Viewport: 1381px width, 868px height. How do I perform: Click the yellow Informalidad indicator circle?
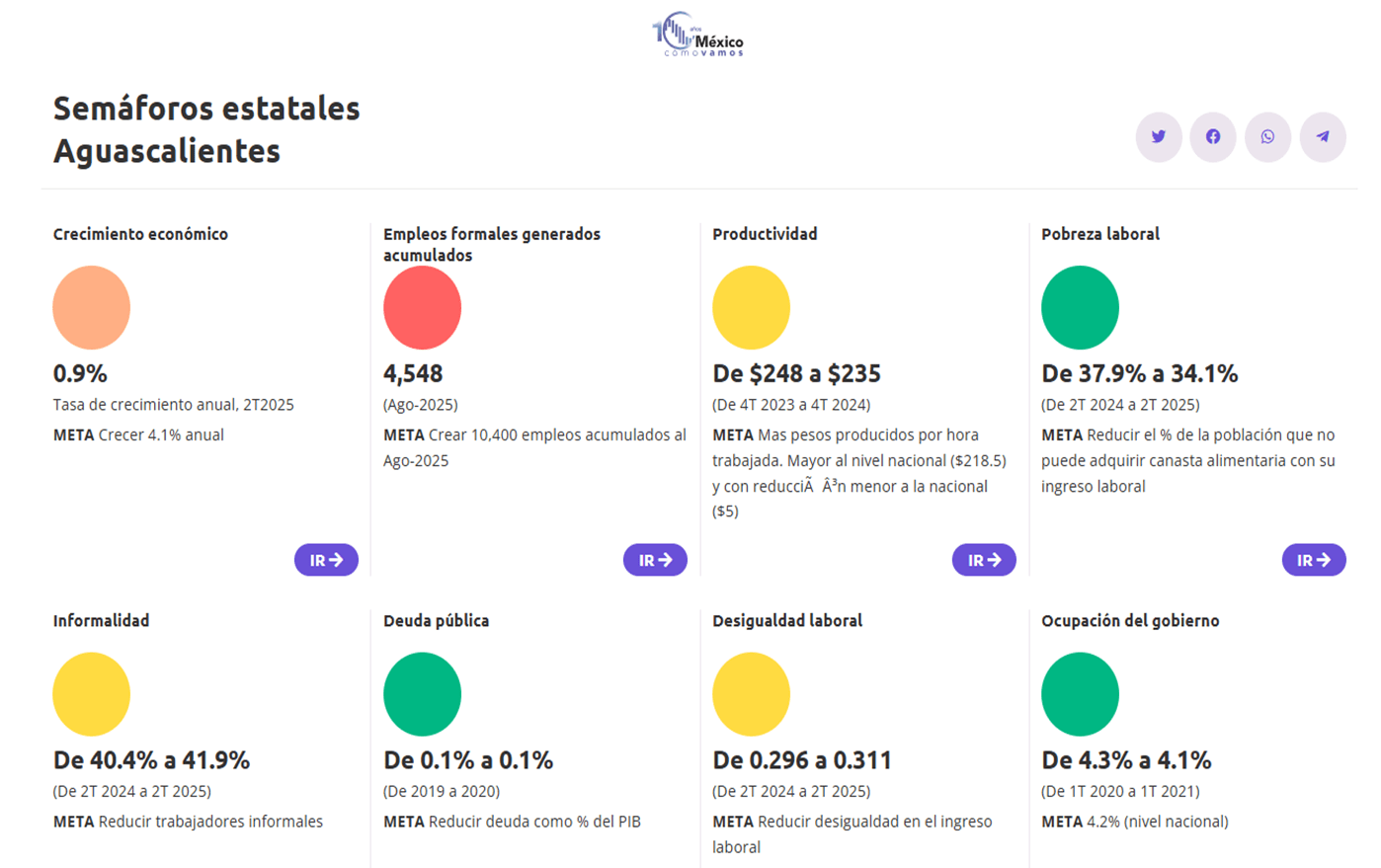coord(92,694)
